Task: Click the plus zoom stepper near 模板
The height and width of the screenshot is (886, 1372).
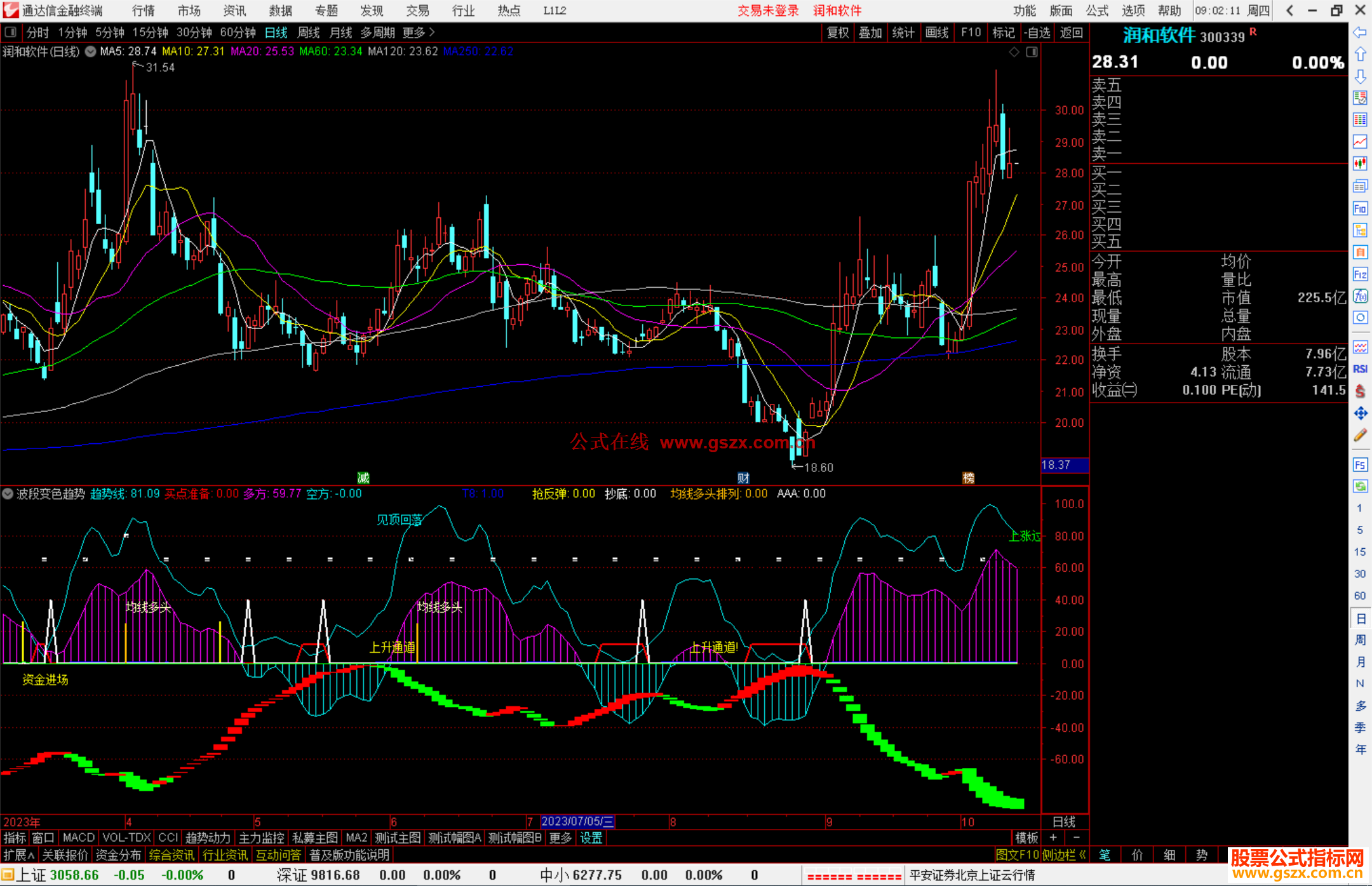Action: click(x=1053, y=838)
